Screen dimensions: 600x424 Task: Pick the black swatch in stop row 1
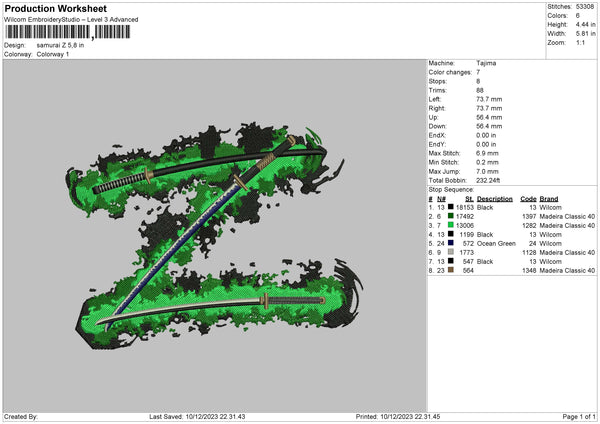coord(451,207)
